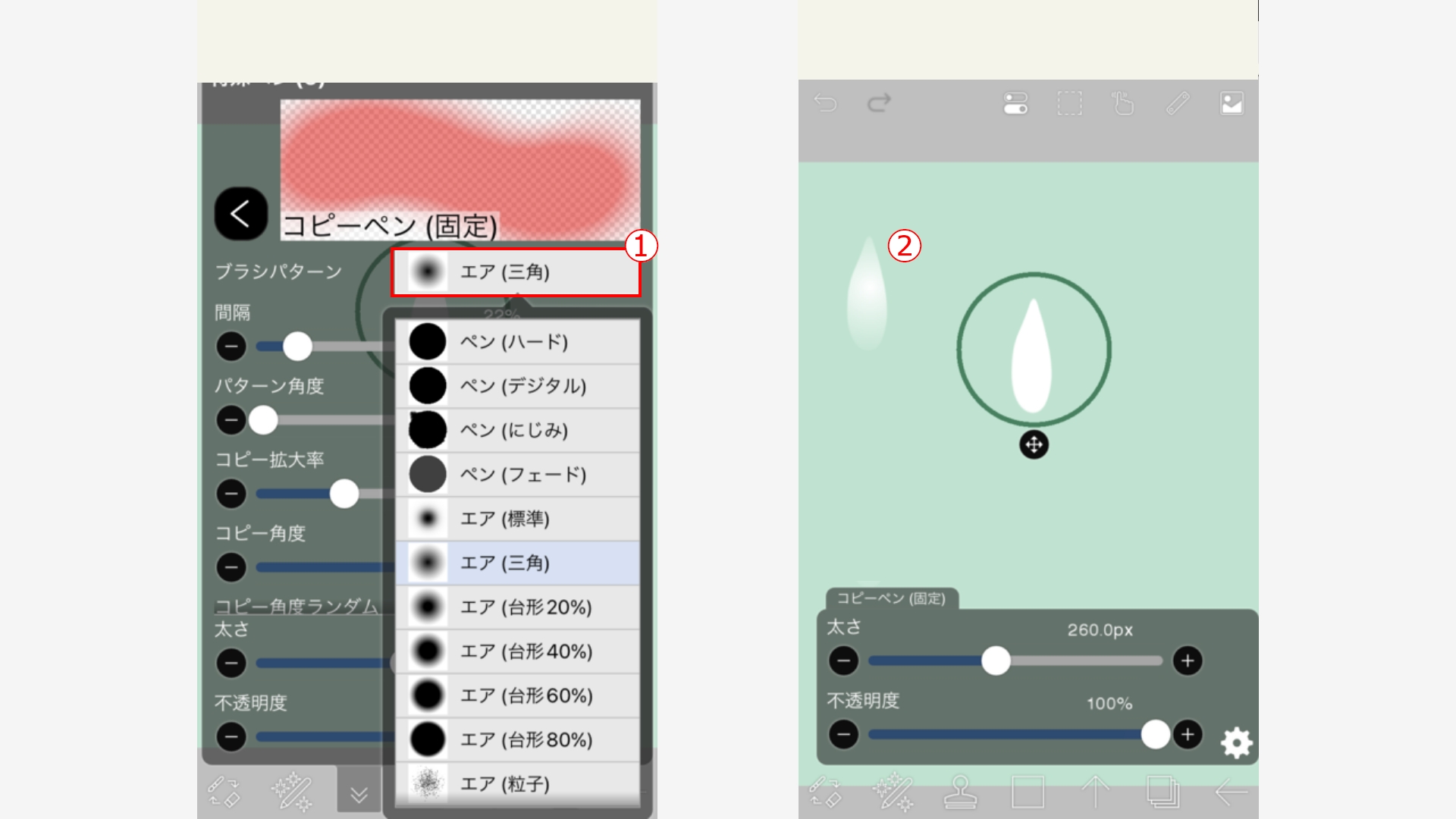1456x819 pixels.
Task: Tap the move handle below the brush preview circle
Action: [x=1033, y=445]
